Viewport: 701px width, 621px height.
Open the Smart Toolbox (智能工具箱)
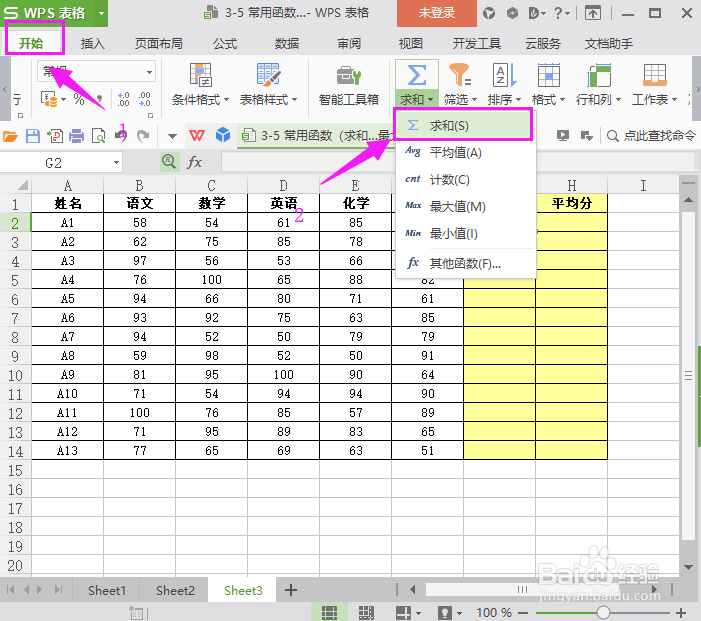[348, 85]
